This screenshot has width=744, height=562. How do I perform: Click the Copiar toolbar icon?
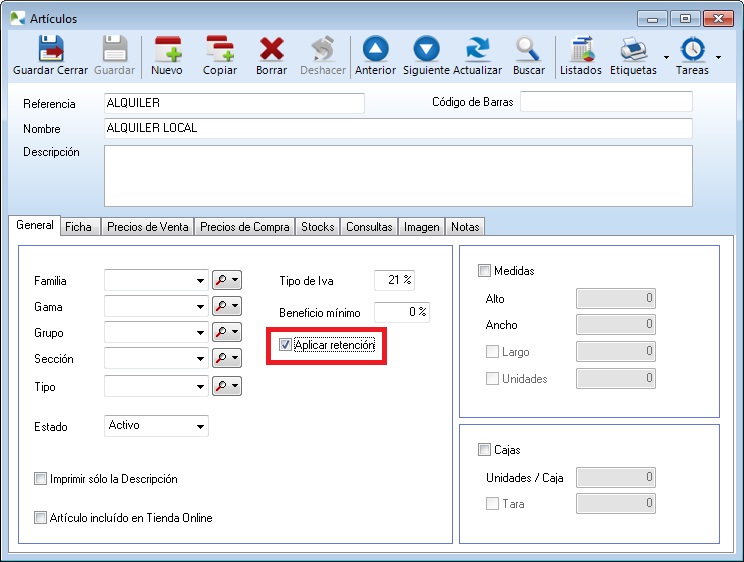coord(220,50)
